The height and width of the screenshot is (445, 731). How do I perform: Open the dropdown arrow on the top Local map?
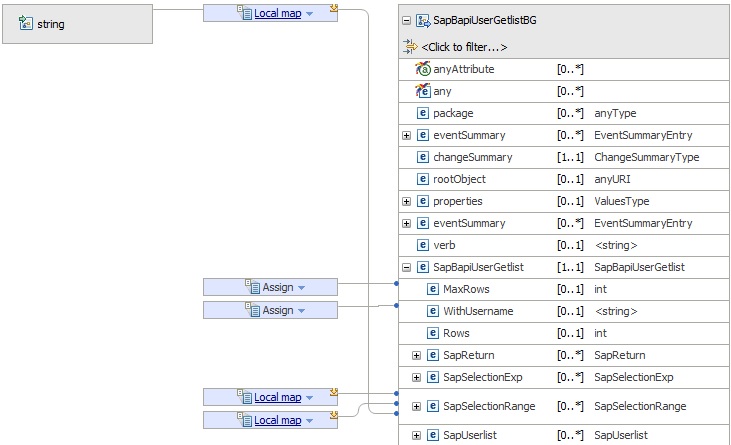pyautogui.click(x=310, y=14)
